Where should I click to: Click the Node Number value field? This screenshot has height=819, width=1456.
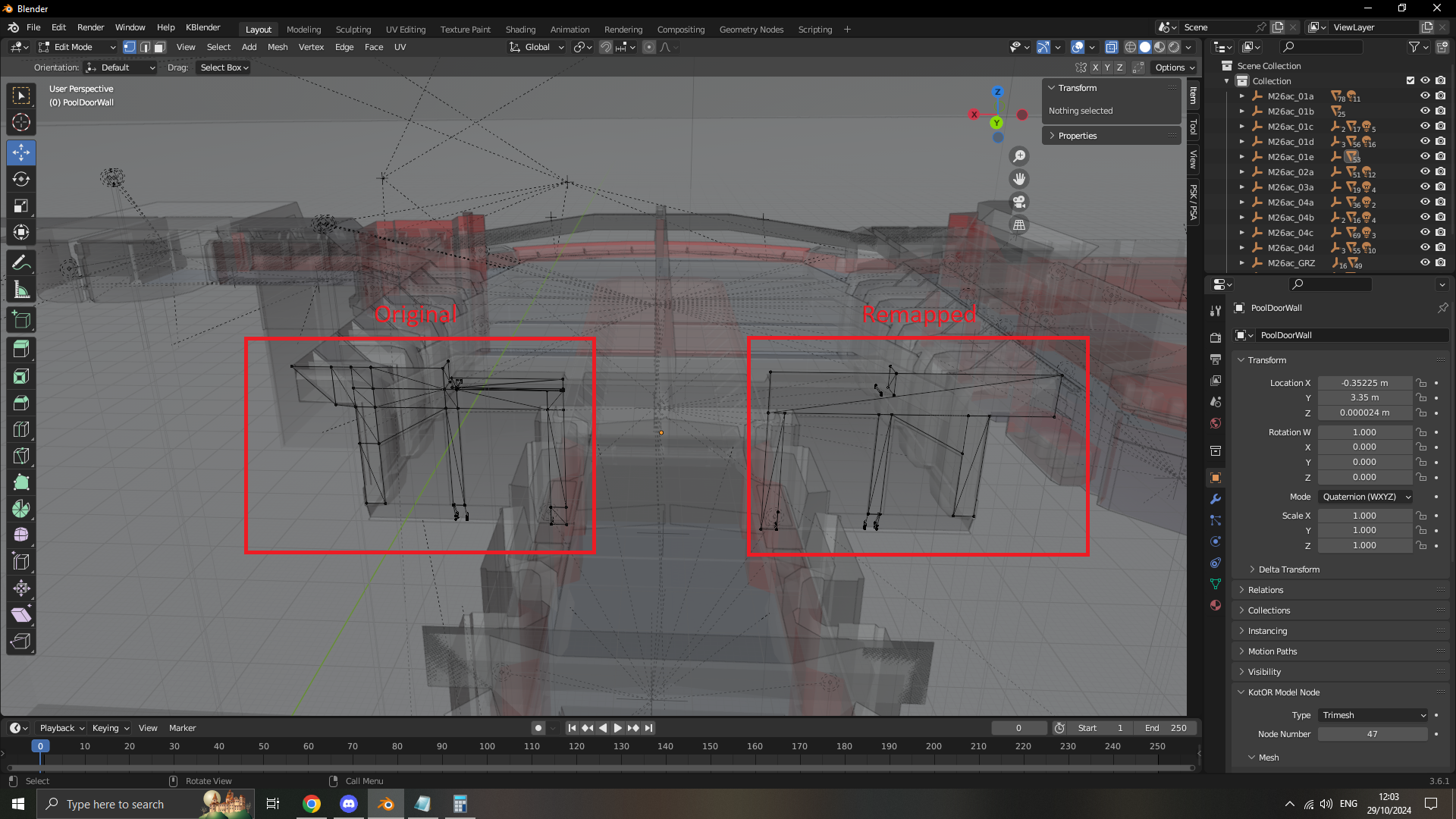[x=1373, y=734]
